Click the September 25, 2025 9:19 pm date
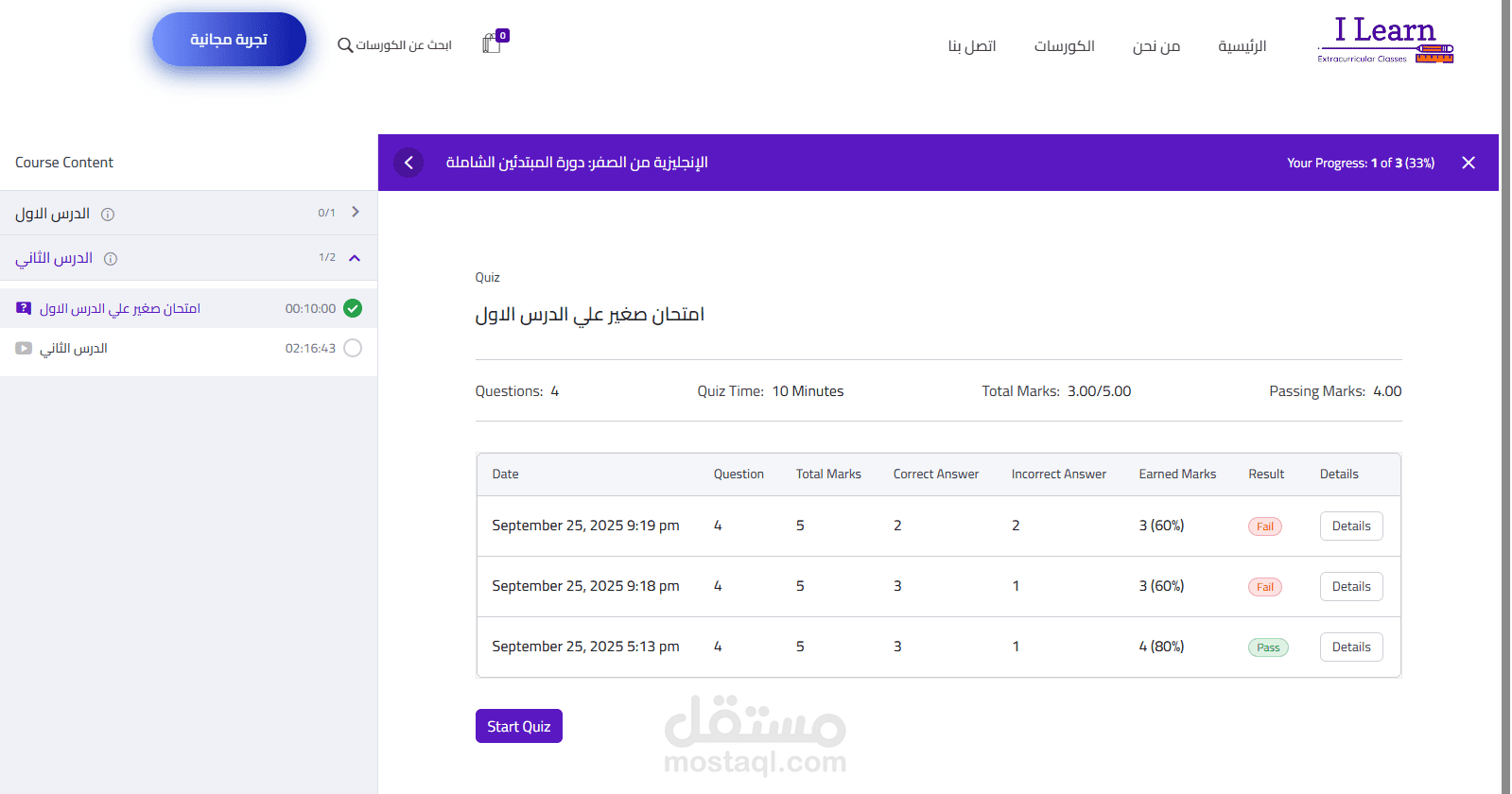This screenshot has width=1512, height=794. pos(585,526)
